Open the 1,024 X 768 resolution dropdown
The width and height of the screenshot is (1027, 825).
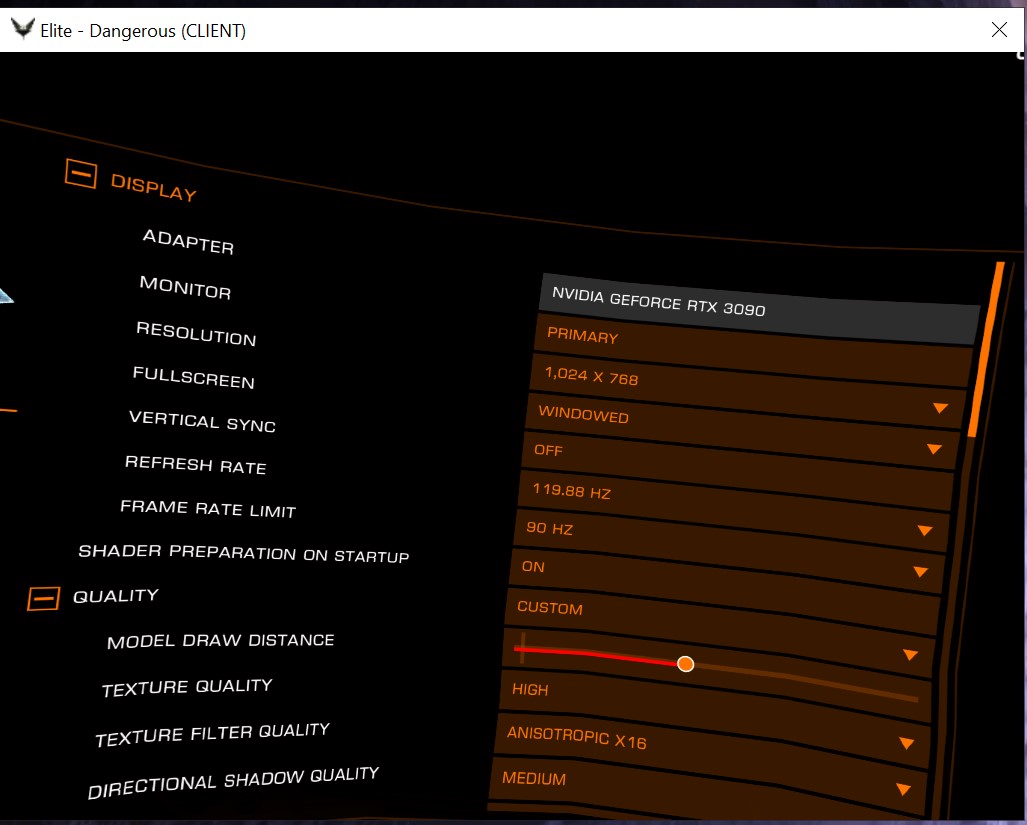pos(748,392)
